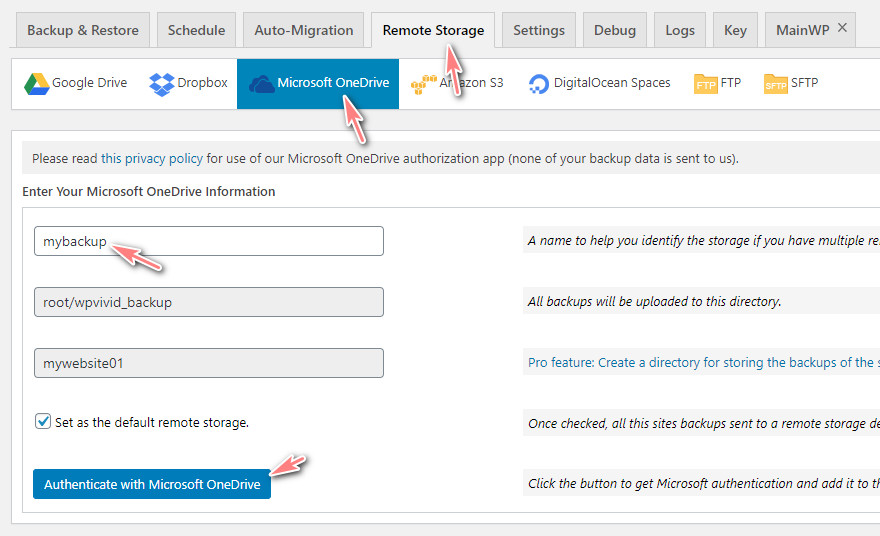
Task: Click the 'Once checked, all this sites backups' note
Action: (x=704, y=423)
